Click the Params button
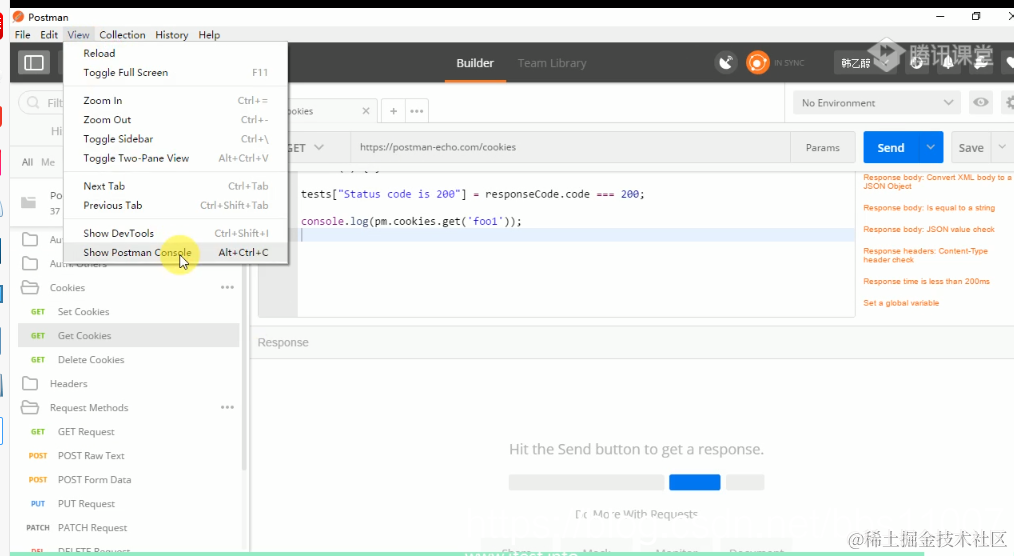Viewport: 1014px width, 556px height. pos(823,147)
